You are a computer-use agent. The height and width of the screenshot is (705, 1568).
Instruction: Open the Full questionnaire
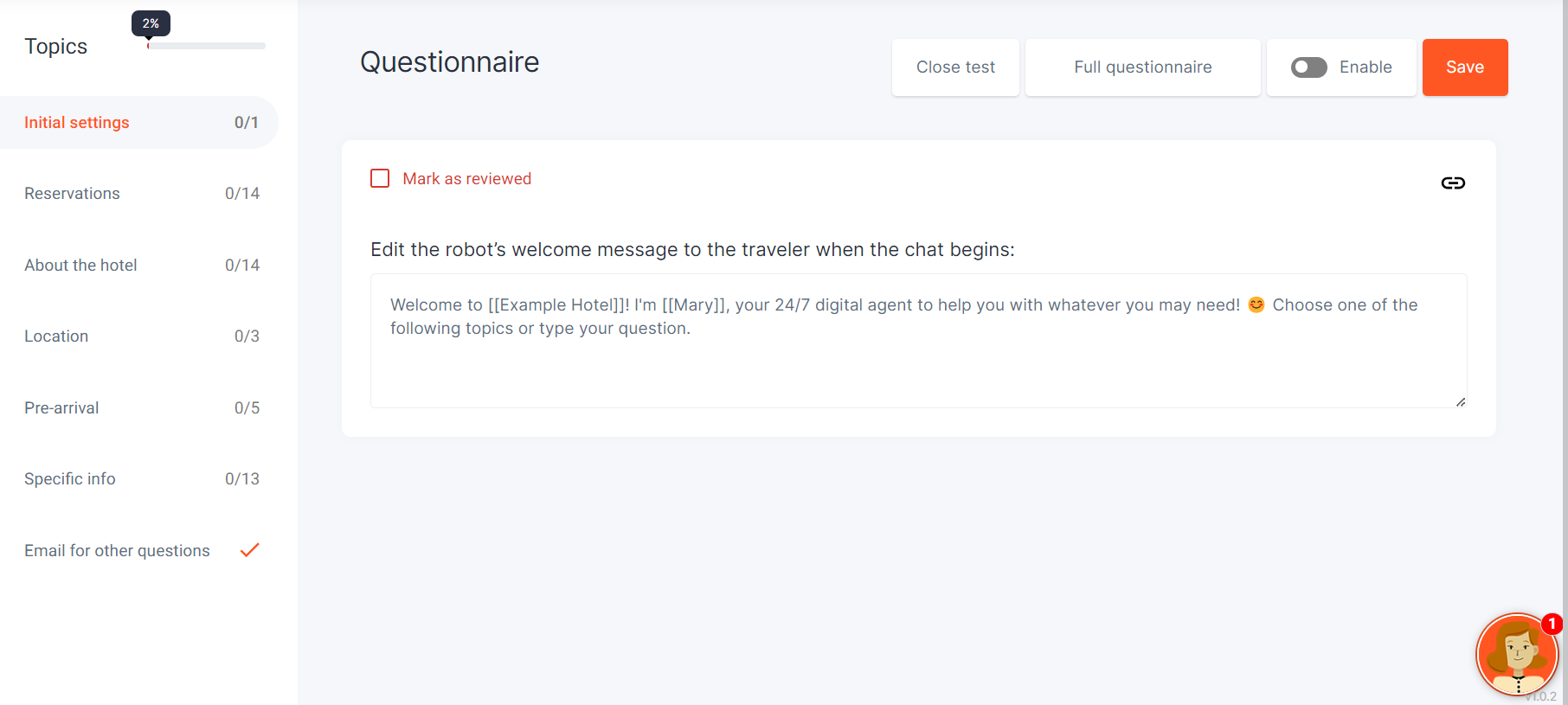pos(1143,67)
